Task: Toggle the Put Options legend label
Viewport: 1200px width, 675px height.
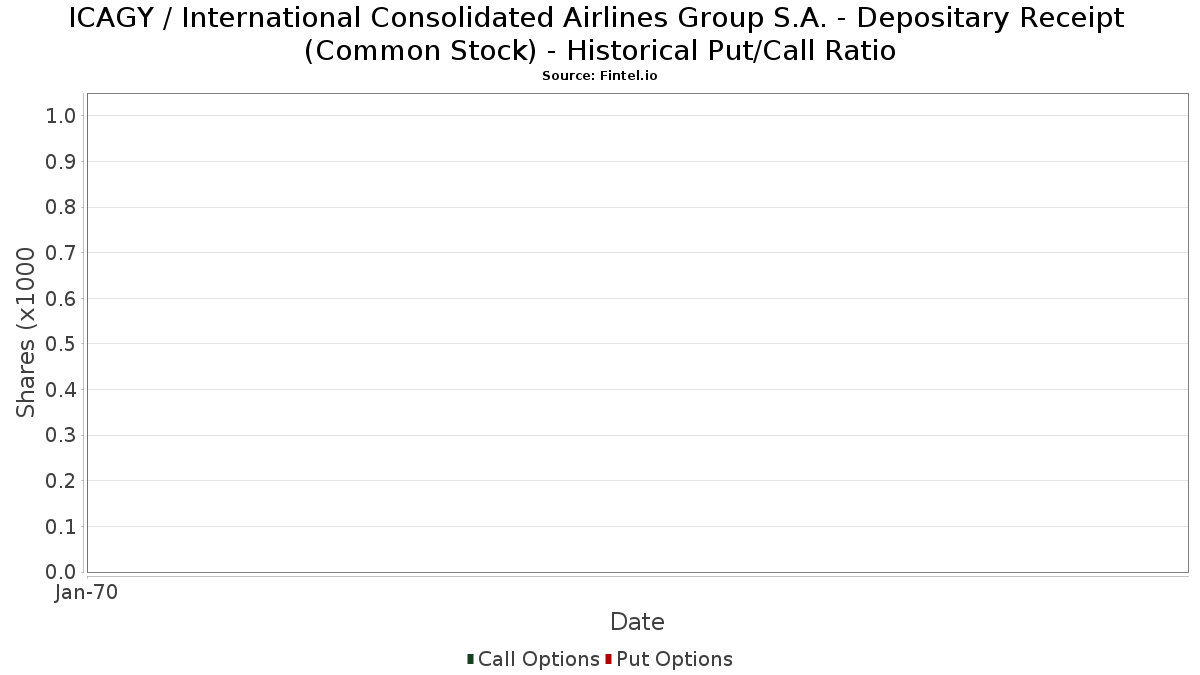Action: 674,659
